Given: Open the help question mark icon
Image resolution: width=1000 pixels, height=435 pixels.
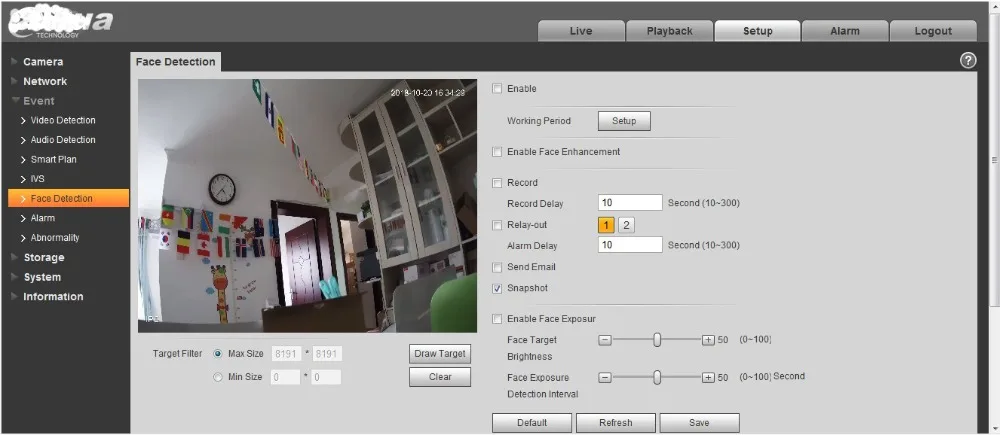Looking at the screenshot, I should pyautogui.click(x=967, y=61).
